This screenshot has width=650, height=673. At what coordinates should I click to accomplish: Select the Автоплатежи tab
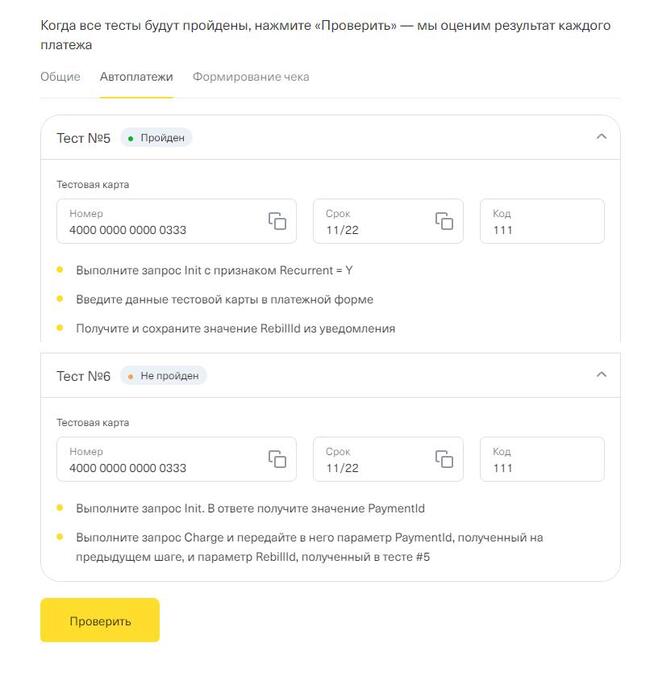click(136, 77)
